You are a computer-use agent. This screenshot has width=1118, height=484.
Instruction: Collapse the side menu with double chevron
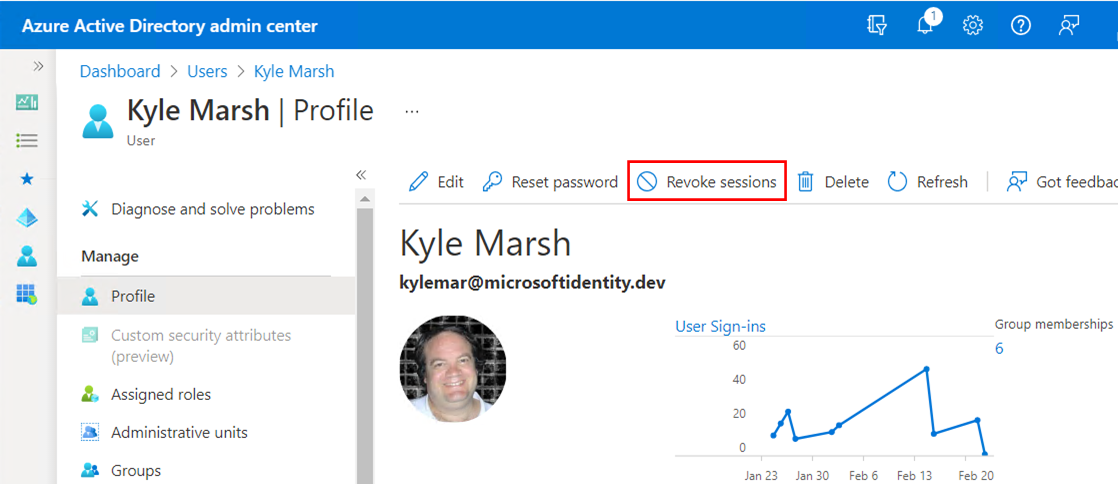tap(361, 175)
